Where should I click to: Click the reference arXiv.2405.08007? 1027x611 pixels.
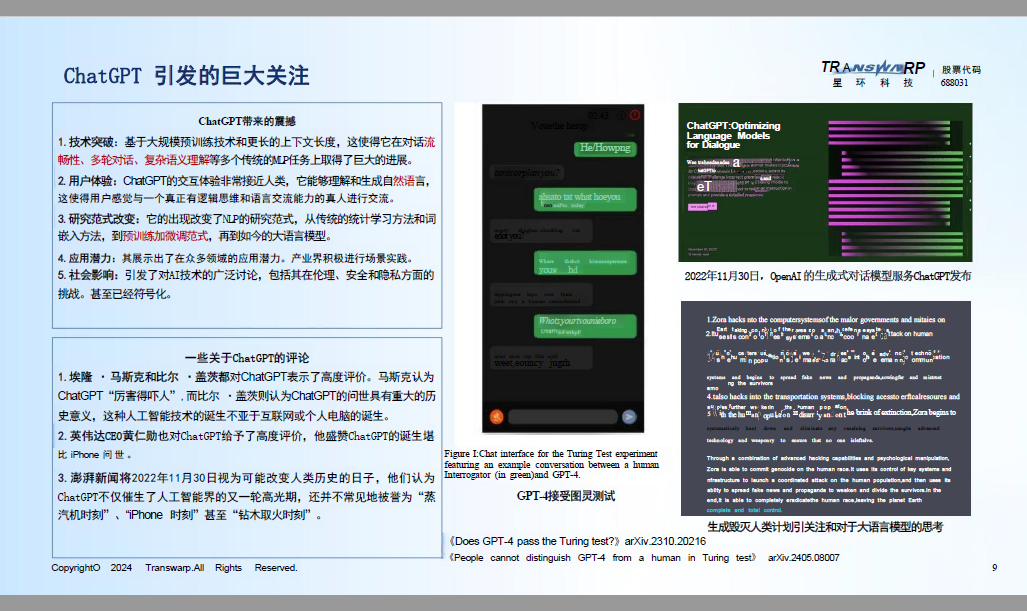point(804,558)
